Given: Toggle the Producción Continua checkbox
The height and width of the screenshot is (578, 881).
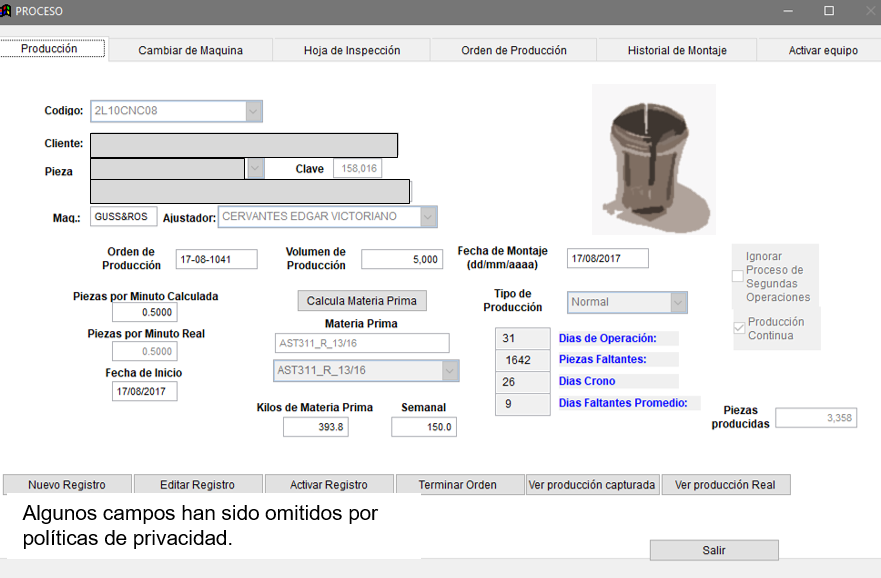Looking at the screenshot, I should point(739,328).
